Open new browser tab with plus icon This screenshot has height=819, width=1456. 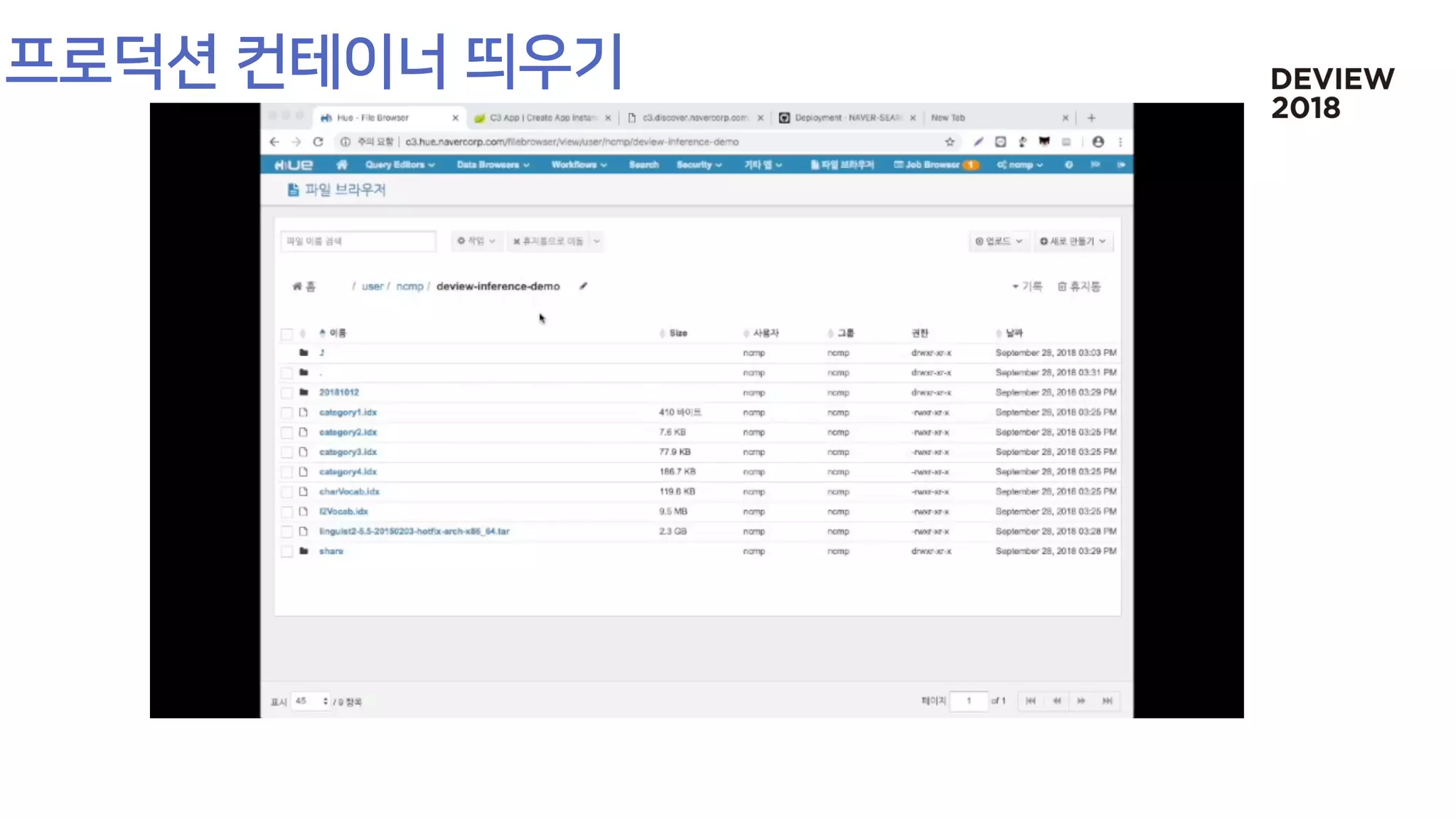coord(1091,118)
